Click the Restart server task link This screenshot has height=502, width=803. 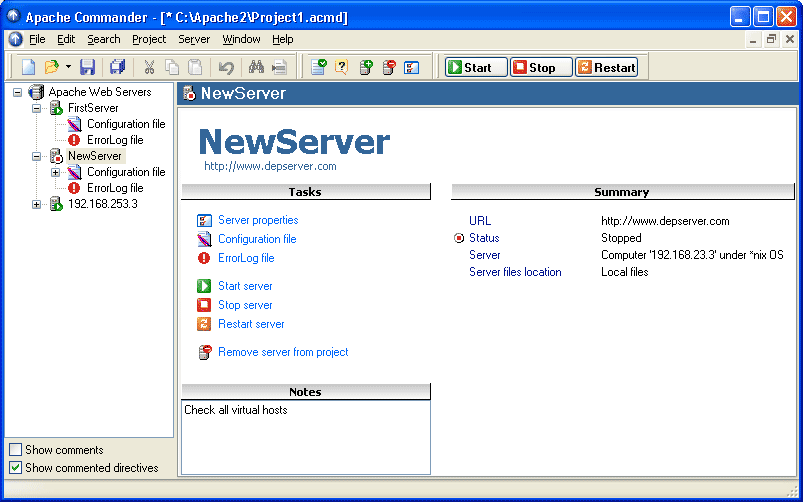pos(251,324)
